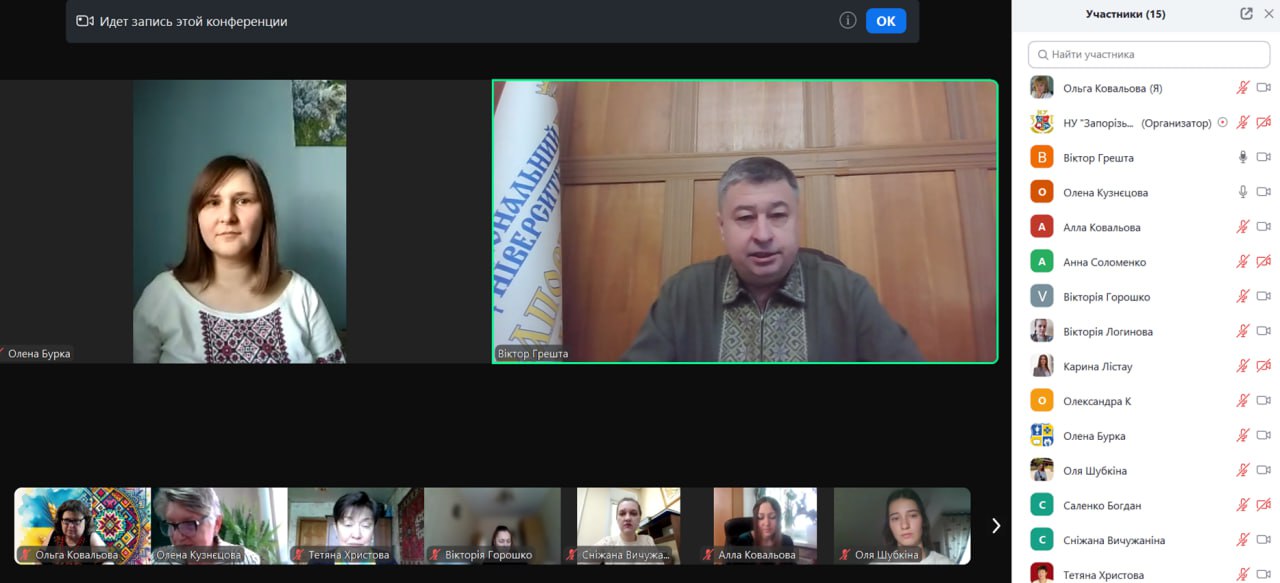Click Олена Кузнєцова's microphone icon
This screenshot has width=1280, height=583.
1243,192
